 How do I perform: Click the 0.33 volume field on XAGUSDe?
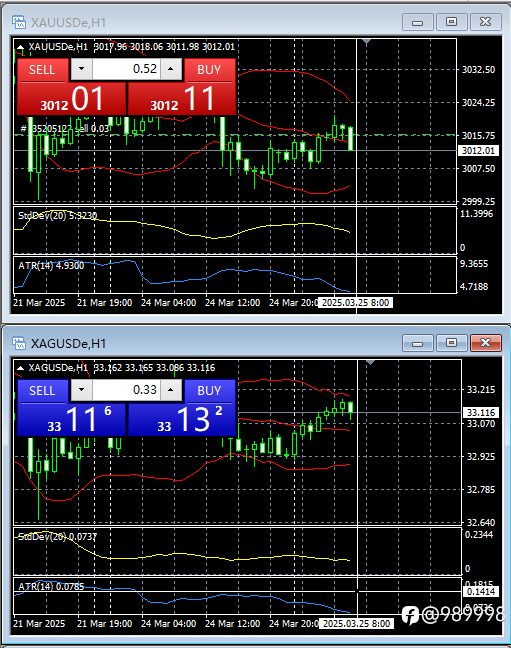pyautogui.click(x=126, y=390)
